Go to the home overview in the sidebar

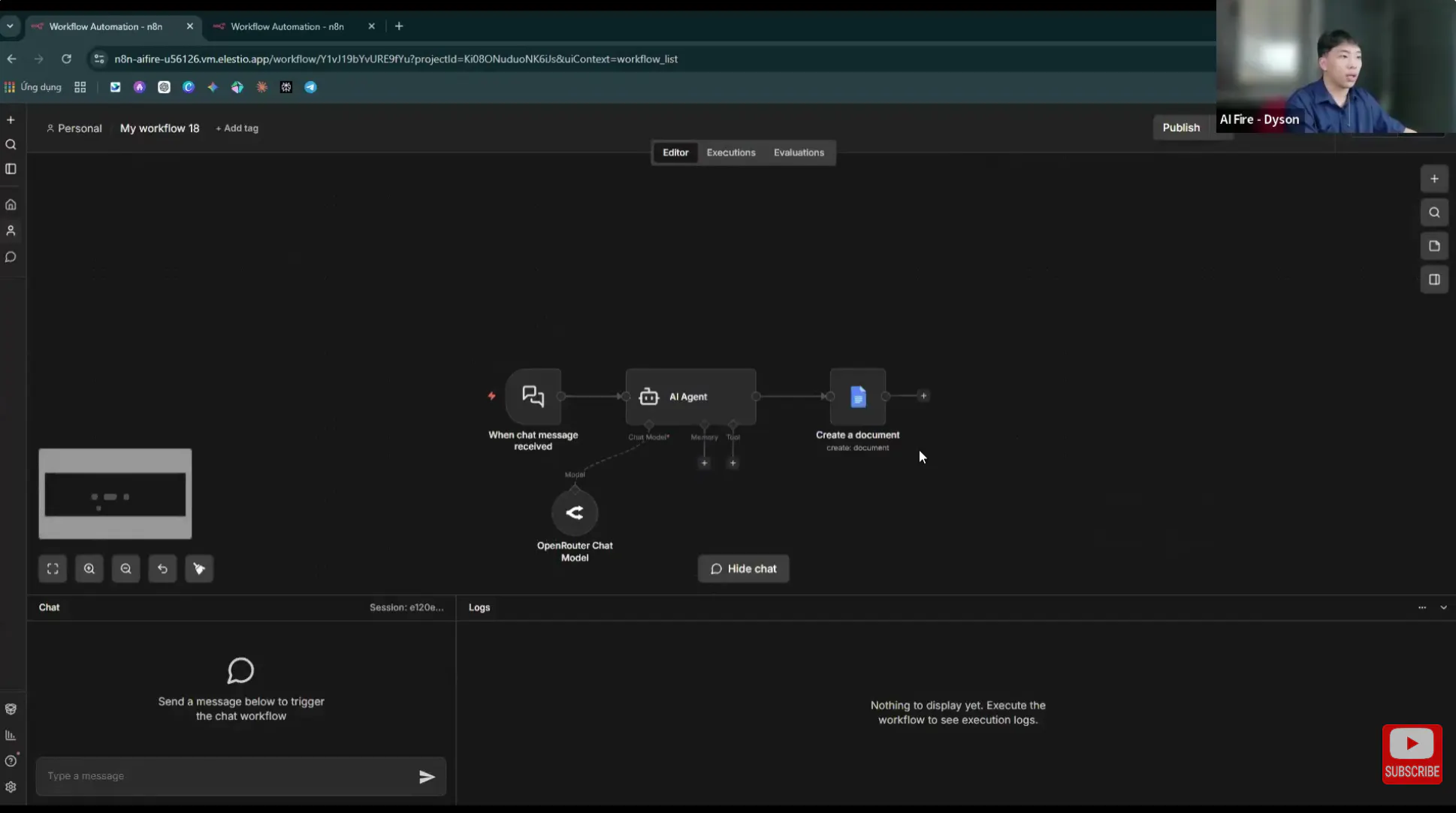pos(11,204)
